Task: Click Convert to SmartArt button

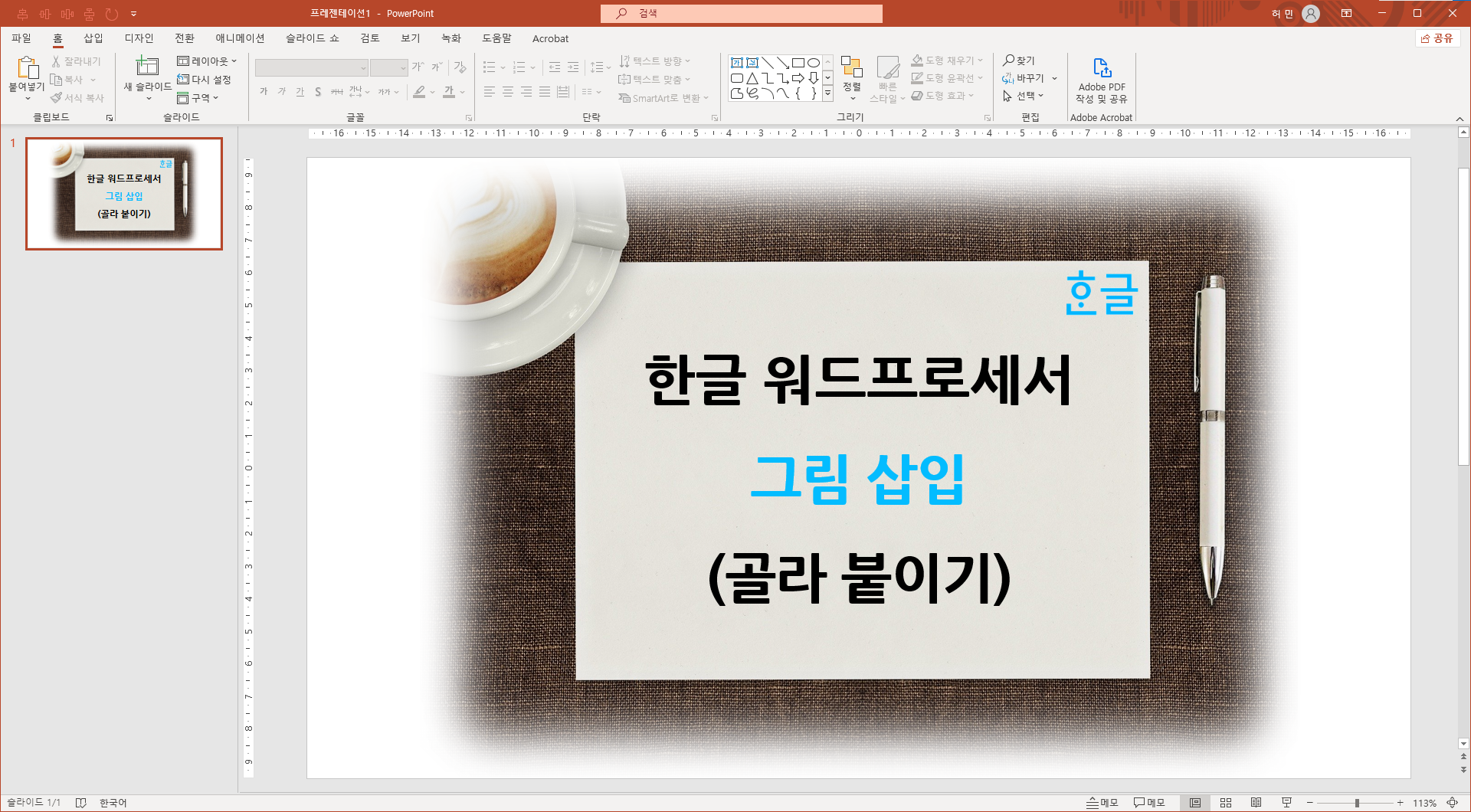Action: tap(663, 98)
